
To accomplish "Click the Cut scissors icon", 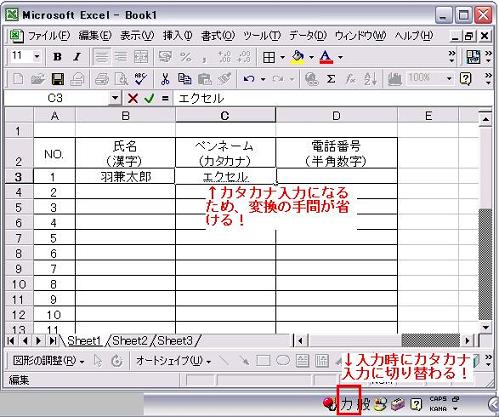I will 165,79.
